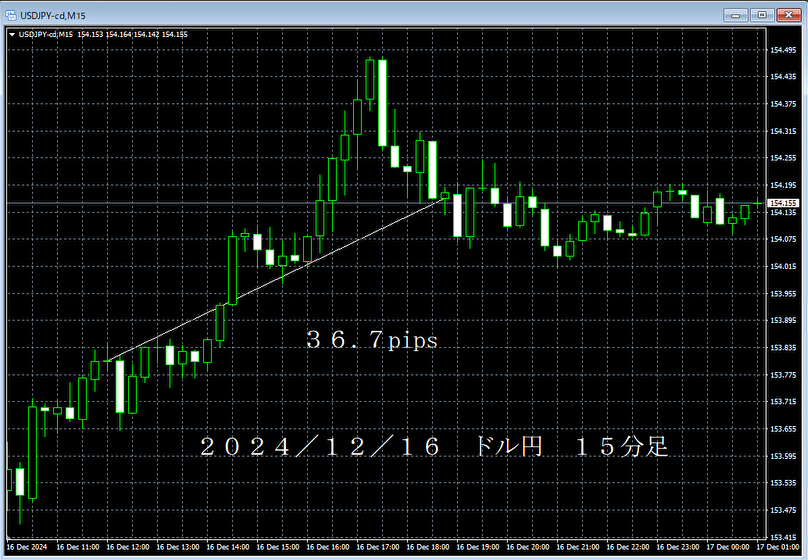Click the time axis label '16 Dec 22:00'

click(x=628, y=547)
